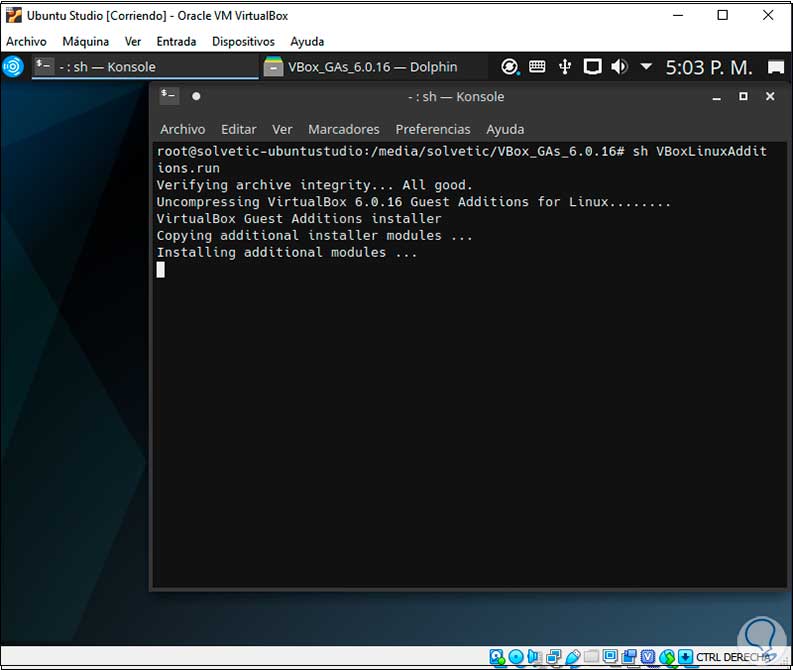Click the VirtualBox audio status icon
This screenshot has height=670, width=793.
tap(534, 656)
